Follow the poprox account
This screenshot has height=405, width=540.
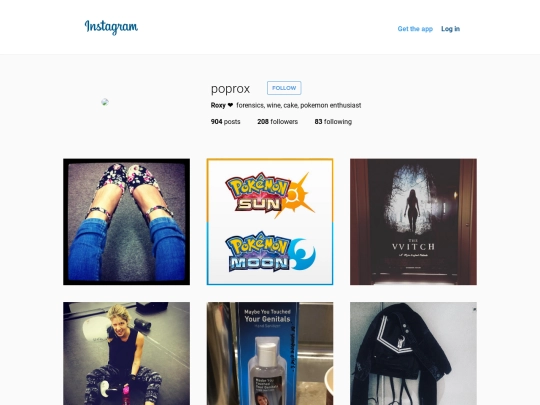coord(284,88)
